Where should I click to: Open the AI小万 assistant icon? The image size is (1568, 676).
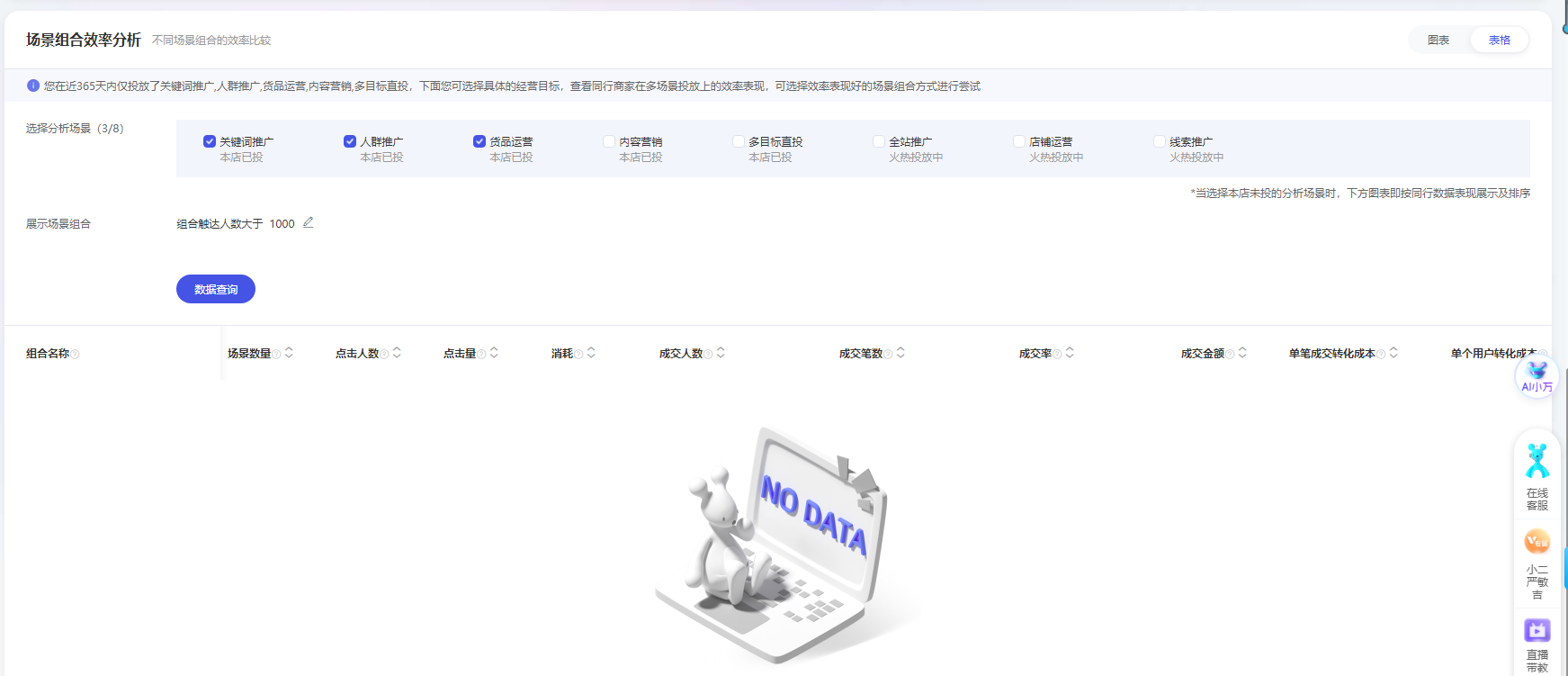click(x=1537, y=376)
